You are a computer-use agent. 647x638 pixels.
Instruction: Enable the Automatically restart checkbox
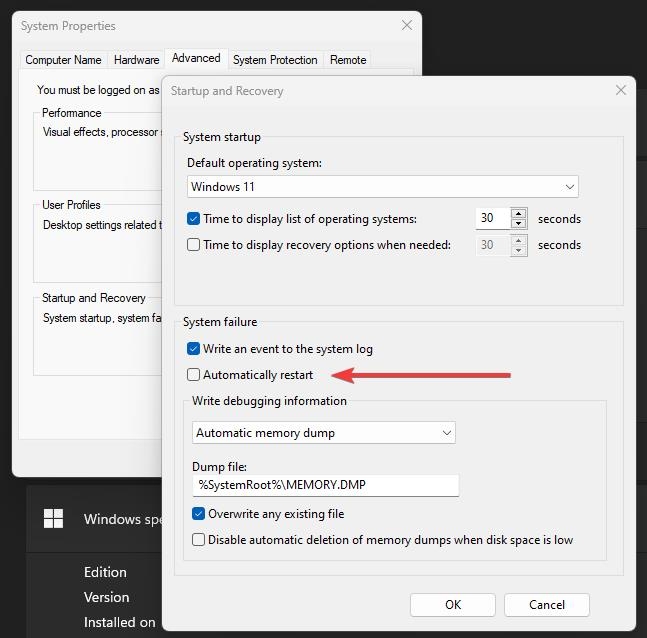click(x=193, y=375)
